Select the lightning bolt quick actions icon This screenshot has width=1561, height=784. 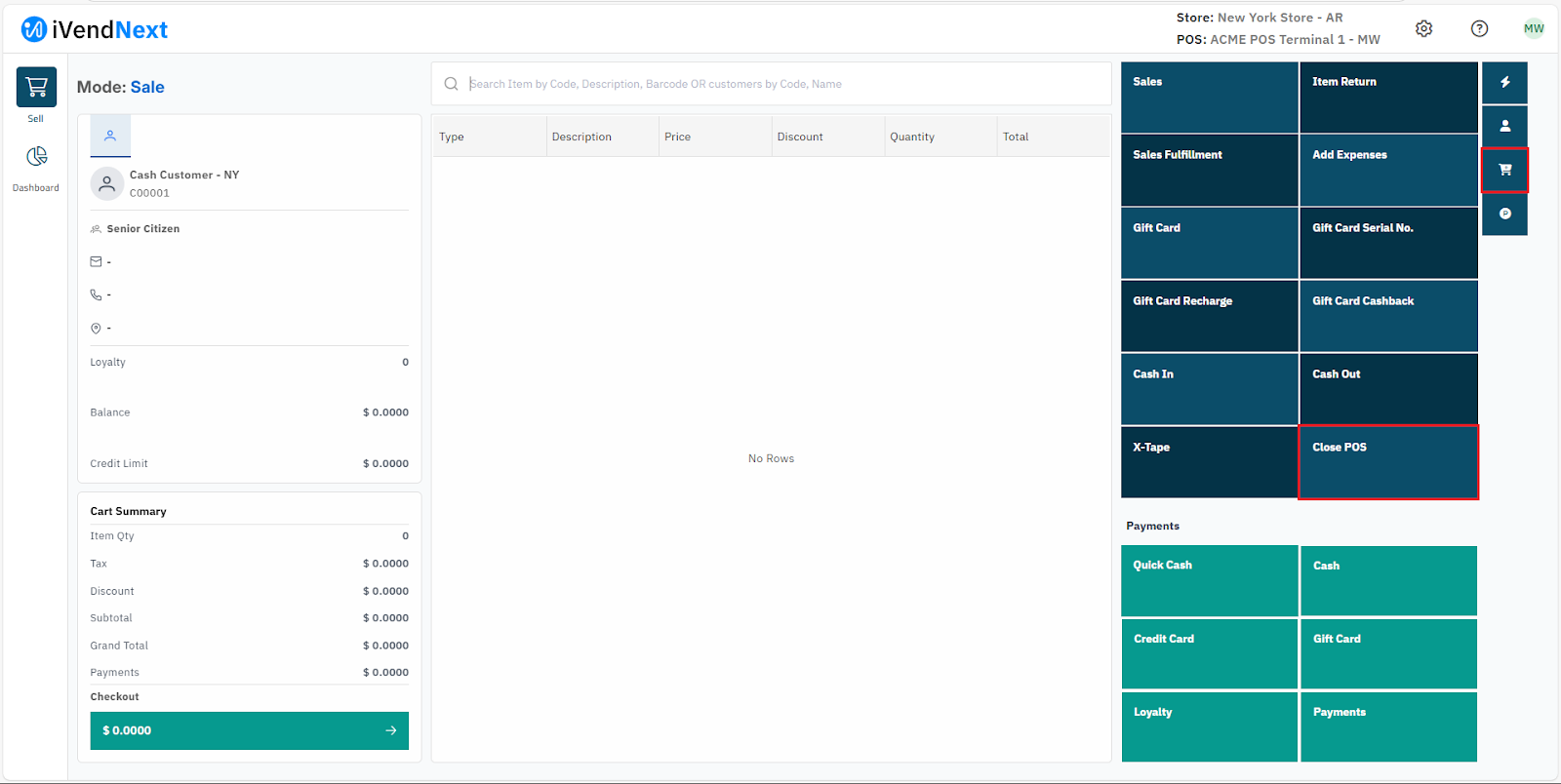1505,83
